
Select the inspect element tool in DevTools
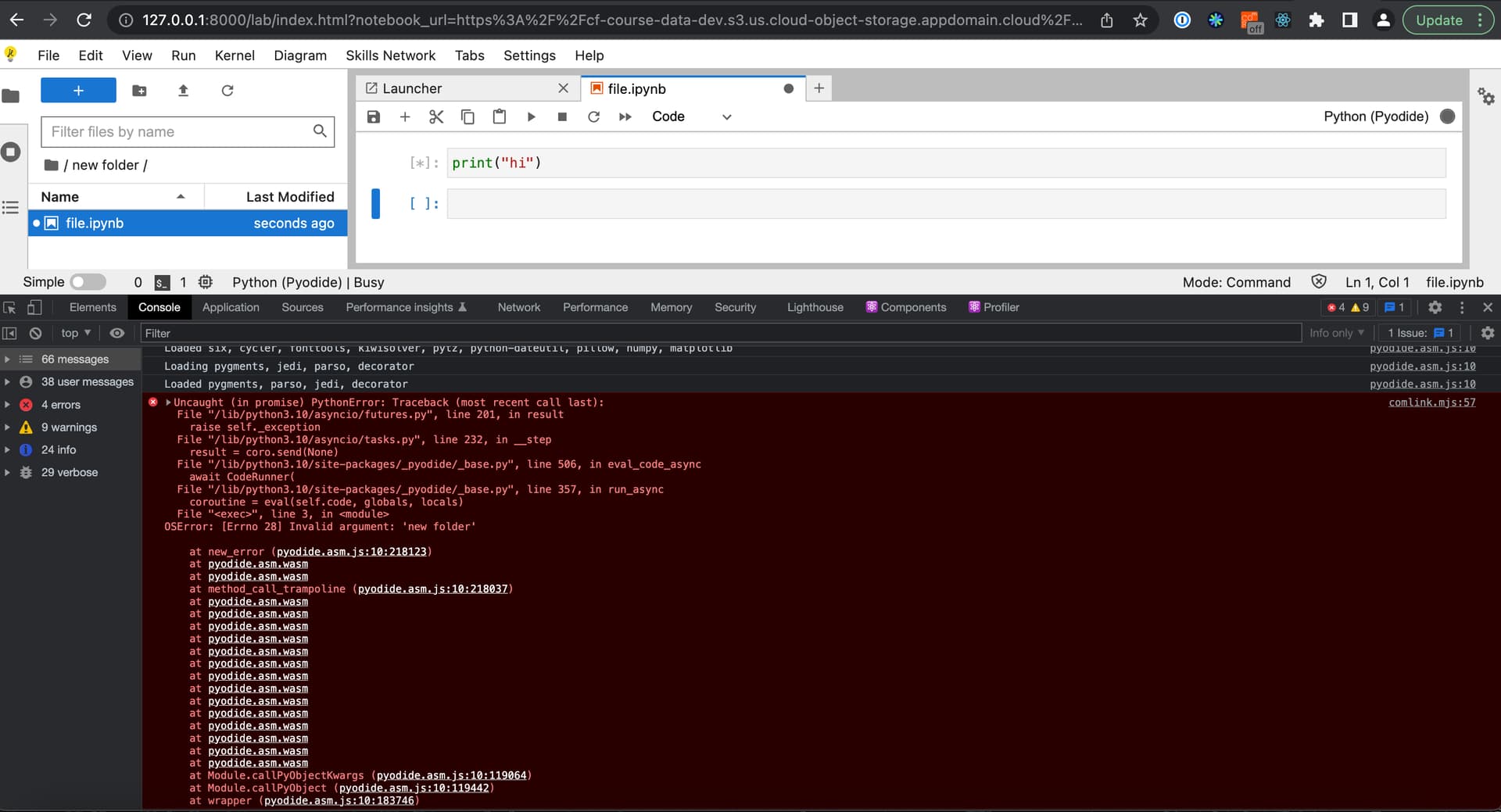tap(9, 307)
